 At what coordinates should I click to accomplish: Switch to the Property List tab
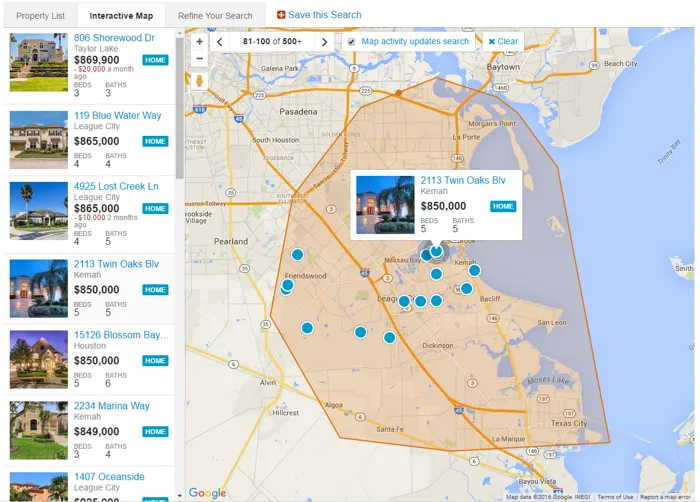tap(41, 16)
